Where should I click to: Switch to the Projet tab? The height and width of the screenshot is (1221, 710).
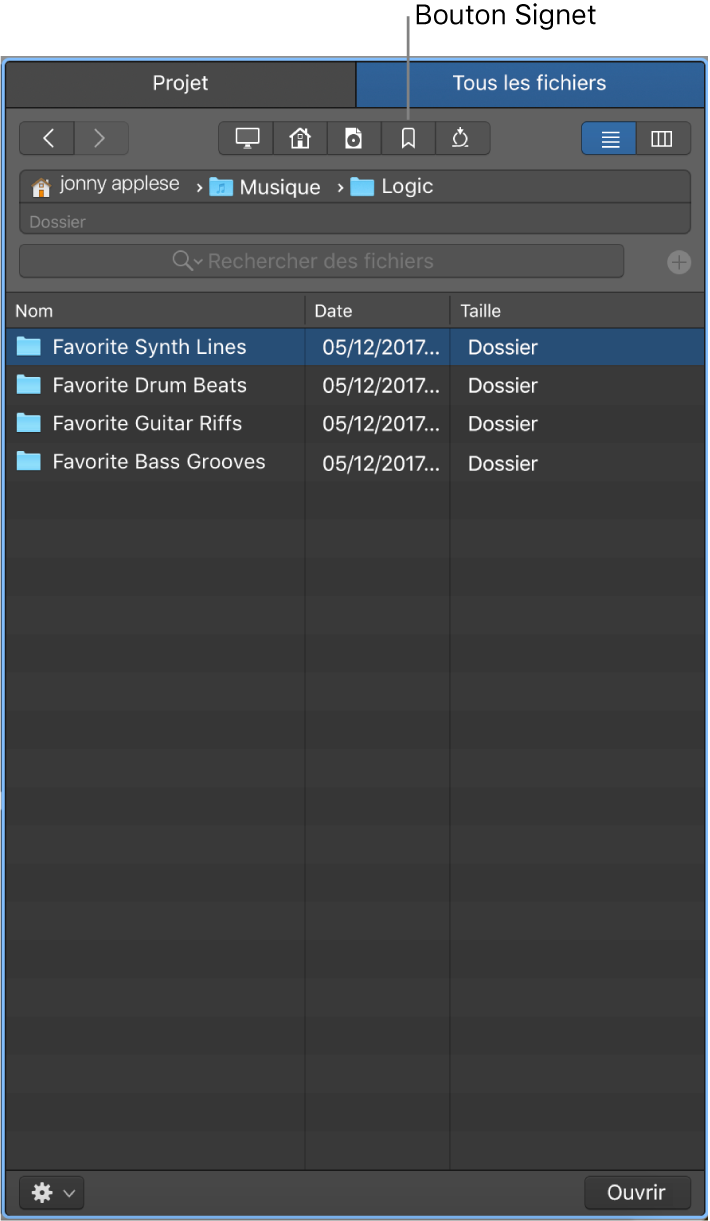click(x=180, y=83)
